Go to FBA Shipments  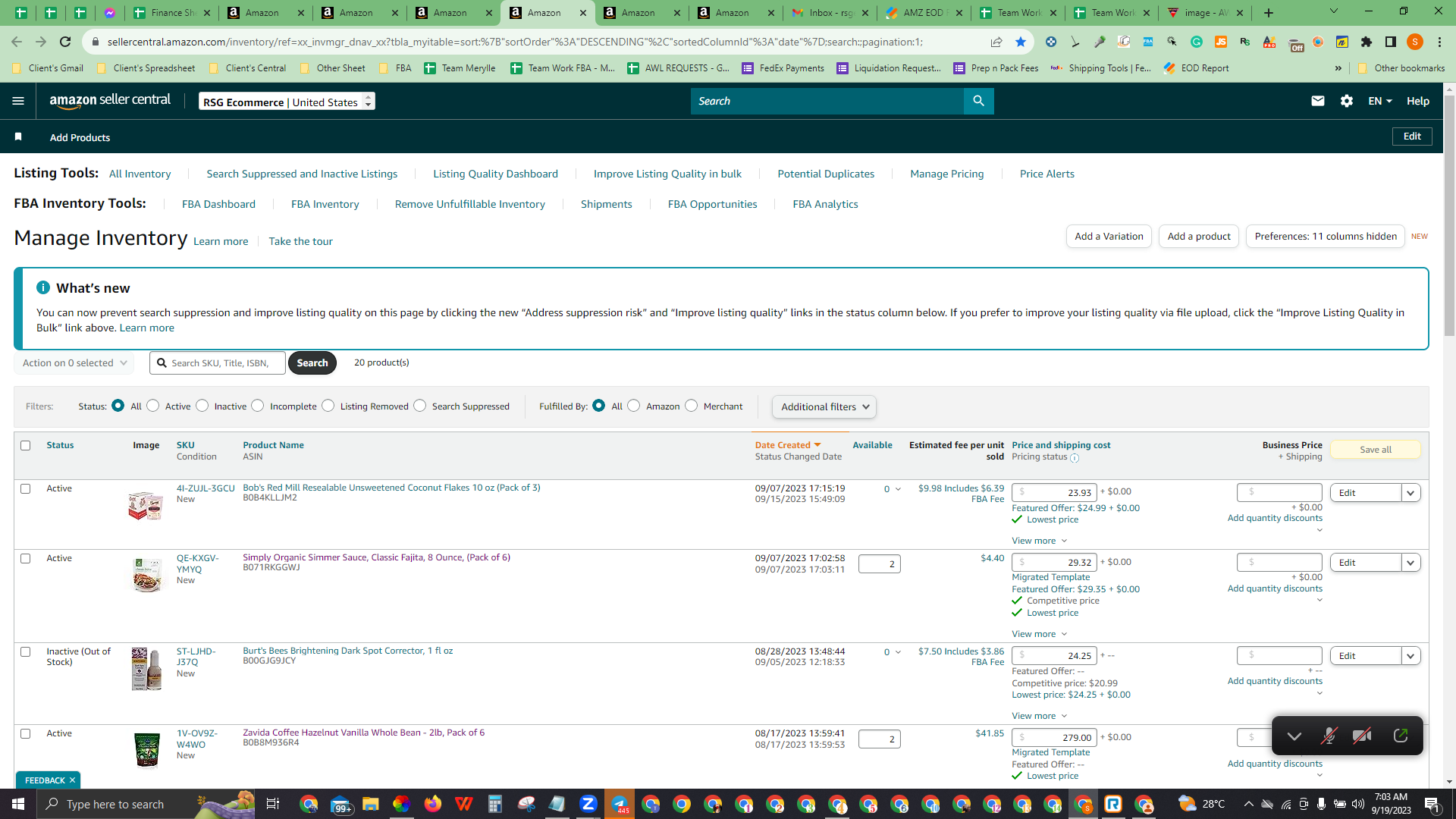coord(607,204)
